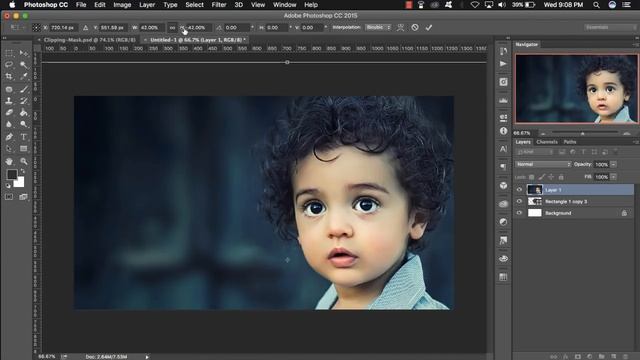The width and height of the screenshot is (640, 360).
Task: Select the Clone Stamp tool
Action: click(x=9, y=100)
